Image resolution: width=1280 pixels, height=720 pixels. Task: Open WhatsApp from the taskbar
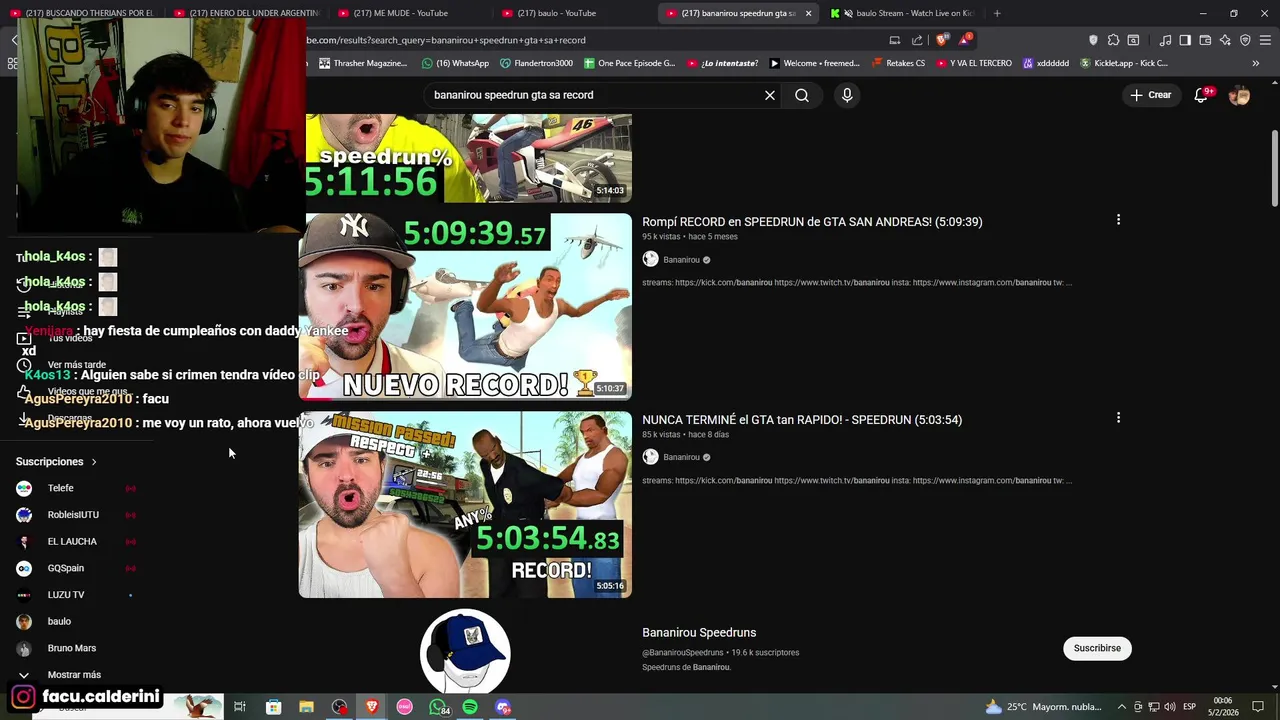coord(439,707)
